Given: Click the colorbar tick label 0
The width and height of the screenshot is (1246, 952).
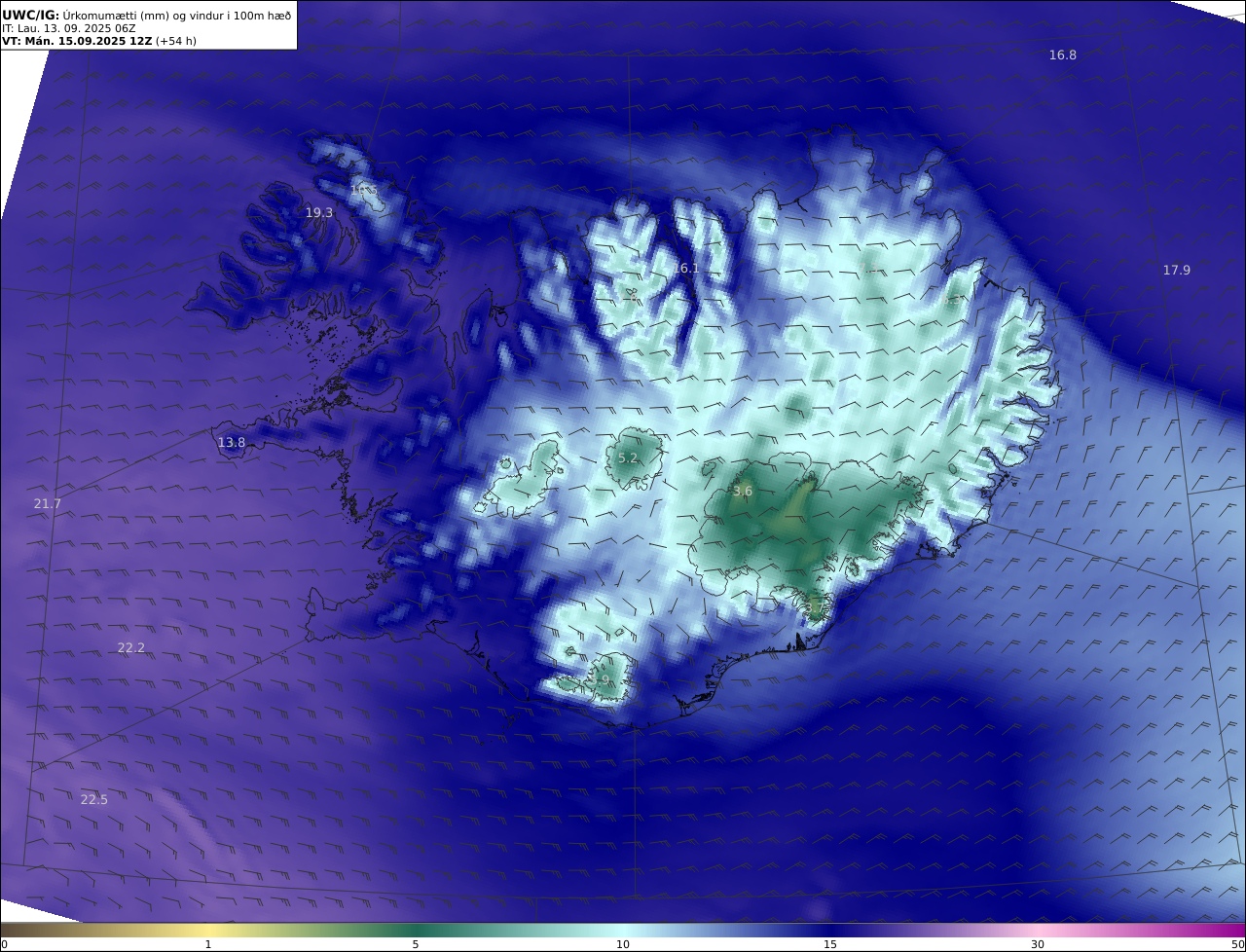Looking at the screenshot, I should 4,944.
